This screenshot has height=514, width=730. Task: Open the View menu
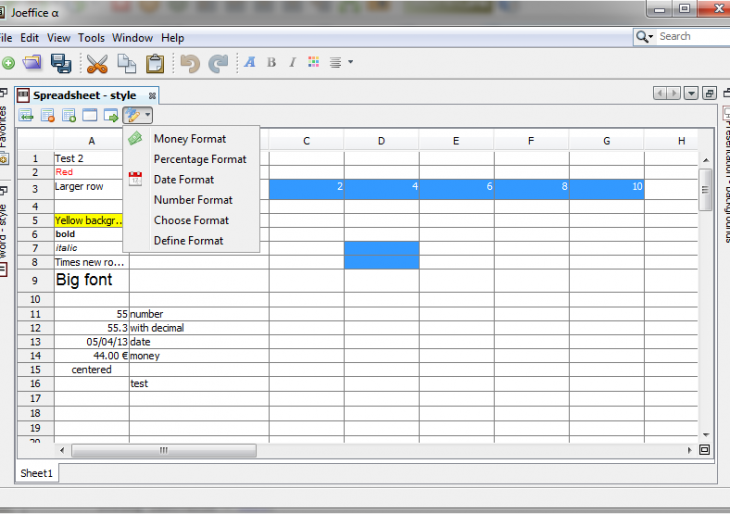click(59, 38)
